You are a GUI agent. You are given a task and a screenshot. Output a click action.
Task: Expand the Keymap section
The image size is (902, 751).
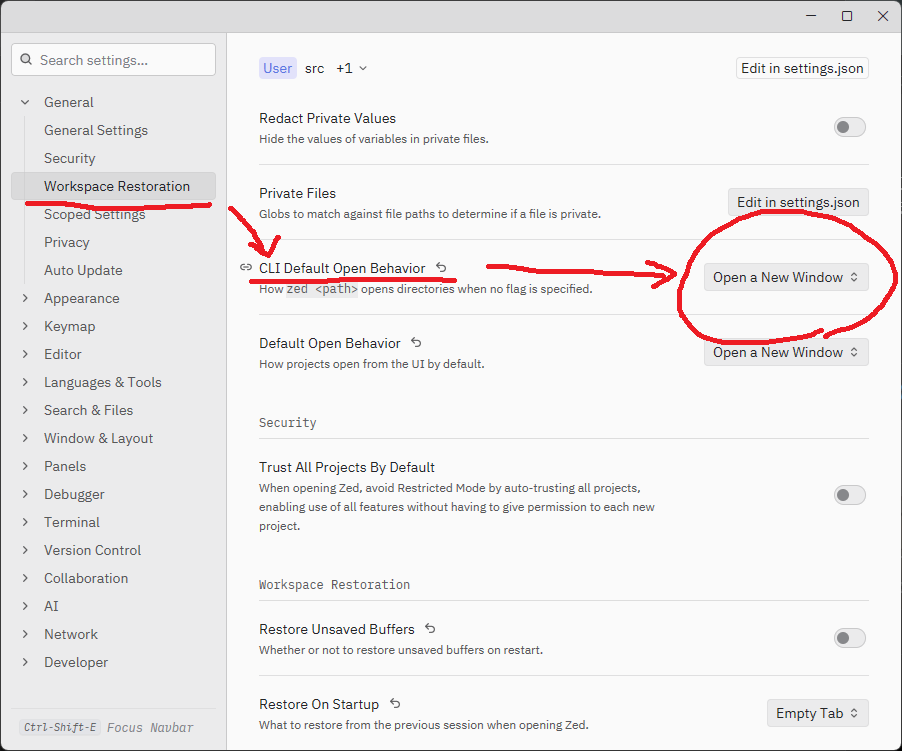[25, 326]
